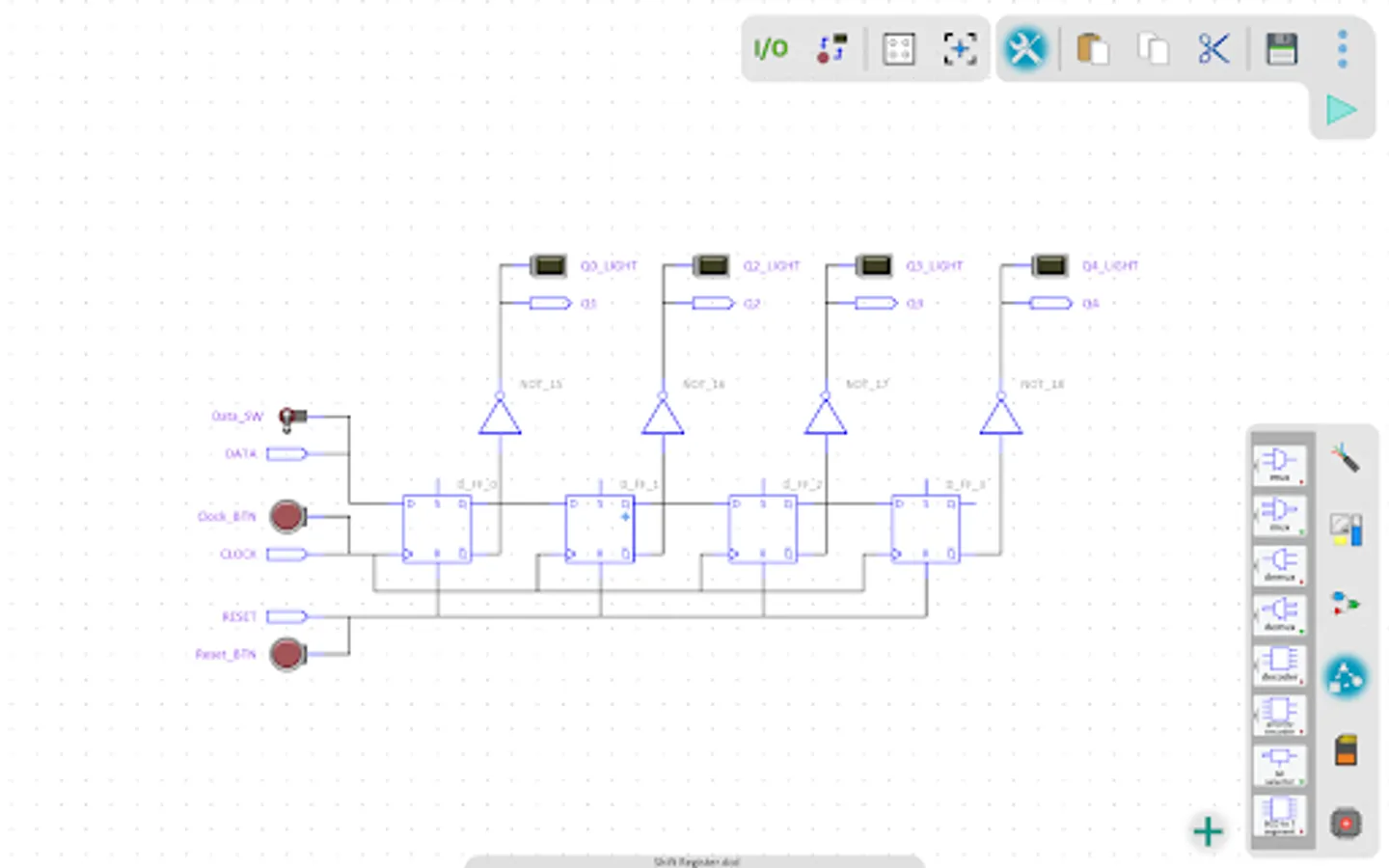This screenshot has width=1389, height=868.
Task: Select the Q4_LIGHT display lamp
Action: 1049,265
